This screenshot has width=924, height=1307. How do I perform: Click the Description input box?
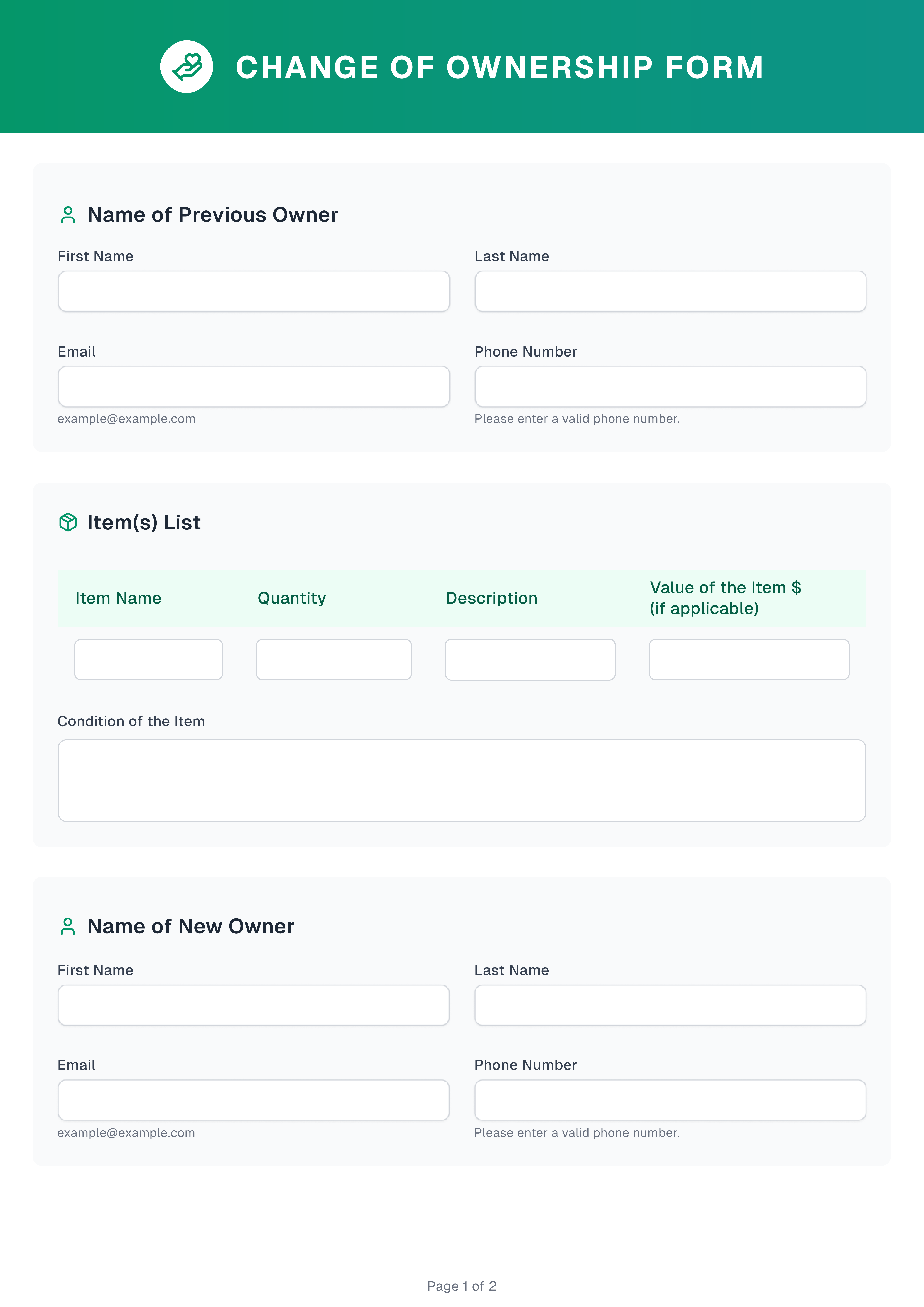(x=530, y=659)
